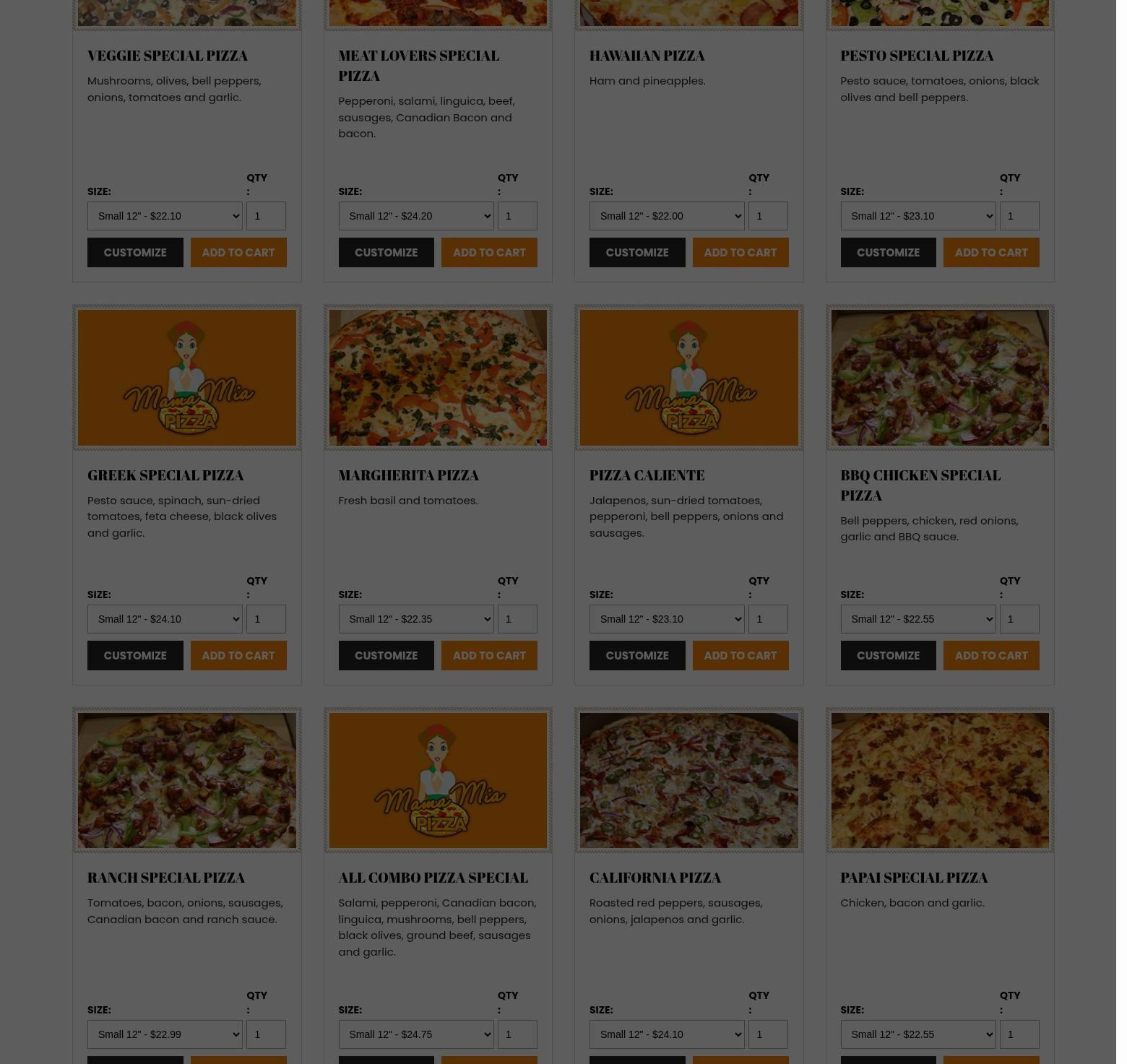Viewport: 1127px width, 1064px height.
Task: Click the California Pizza quantity field
Action: (768, 1034)
